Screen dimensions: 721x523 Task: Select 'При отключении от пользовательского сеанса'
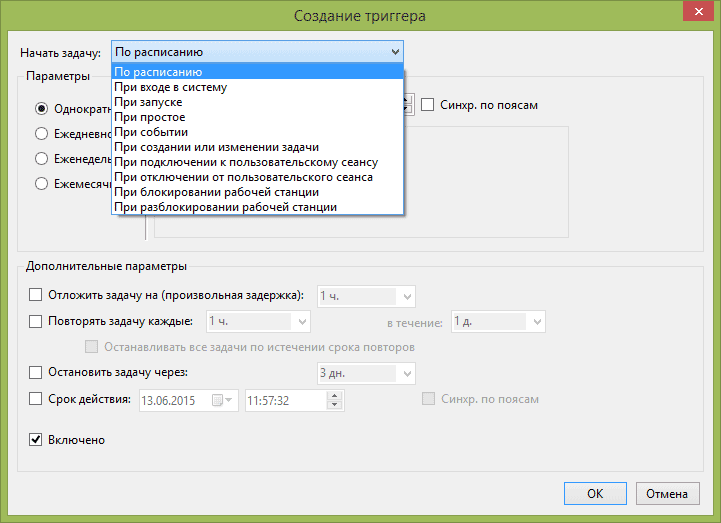(258, 177)
